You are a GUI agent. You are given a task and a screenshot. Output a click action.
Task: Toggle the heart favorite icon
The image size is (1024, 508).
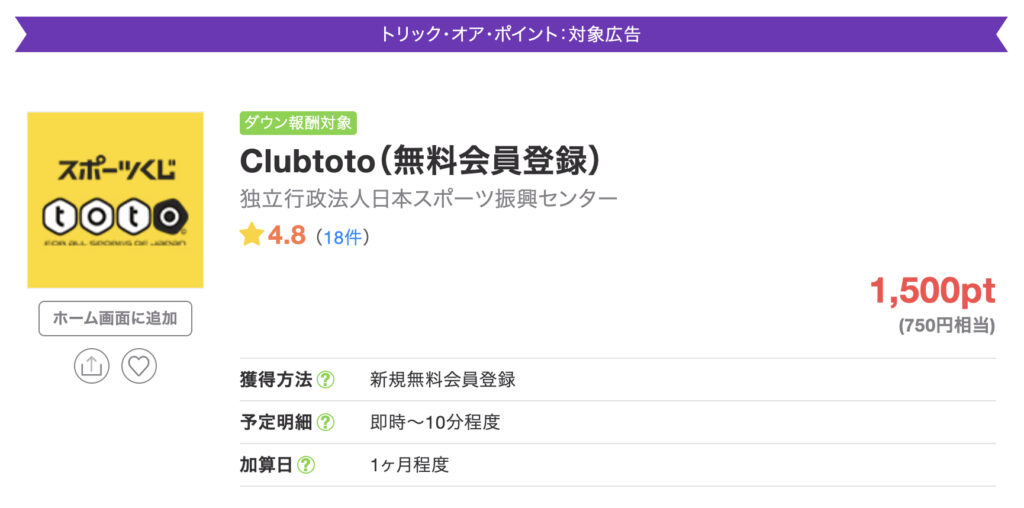(x=139, y=366)
